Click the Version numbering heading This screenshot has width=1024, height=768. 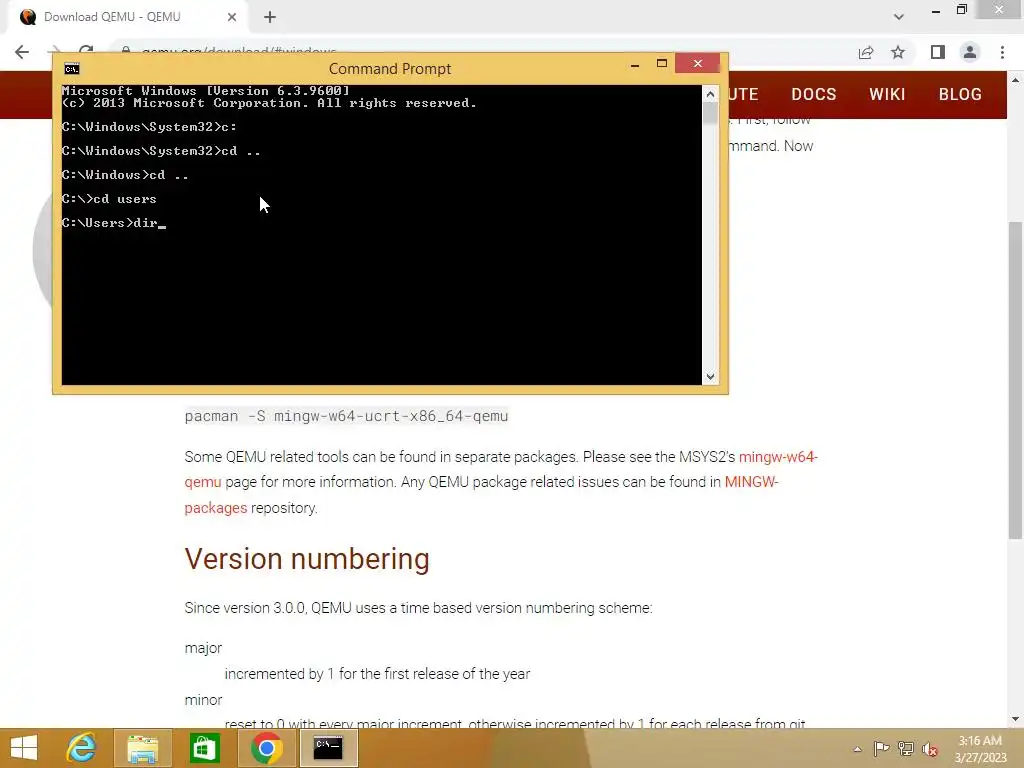307,559
